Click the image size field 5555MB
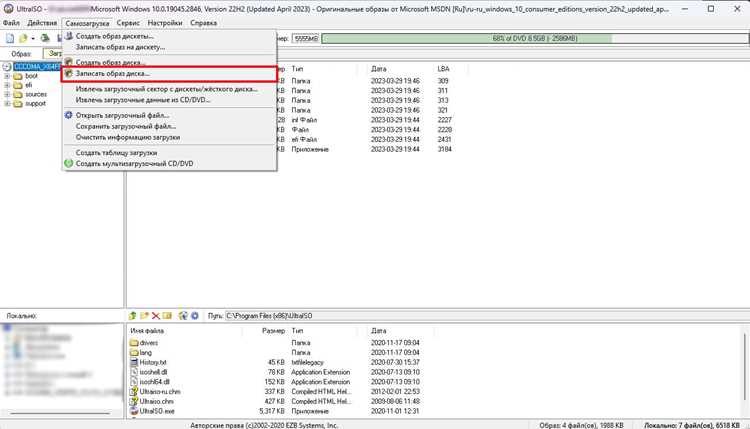 click(x=306, y=38)
